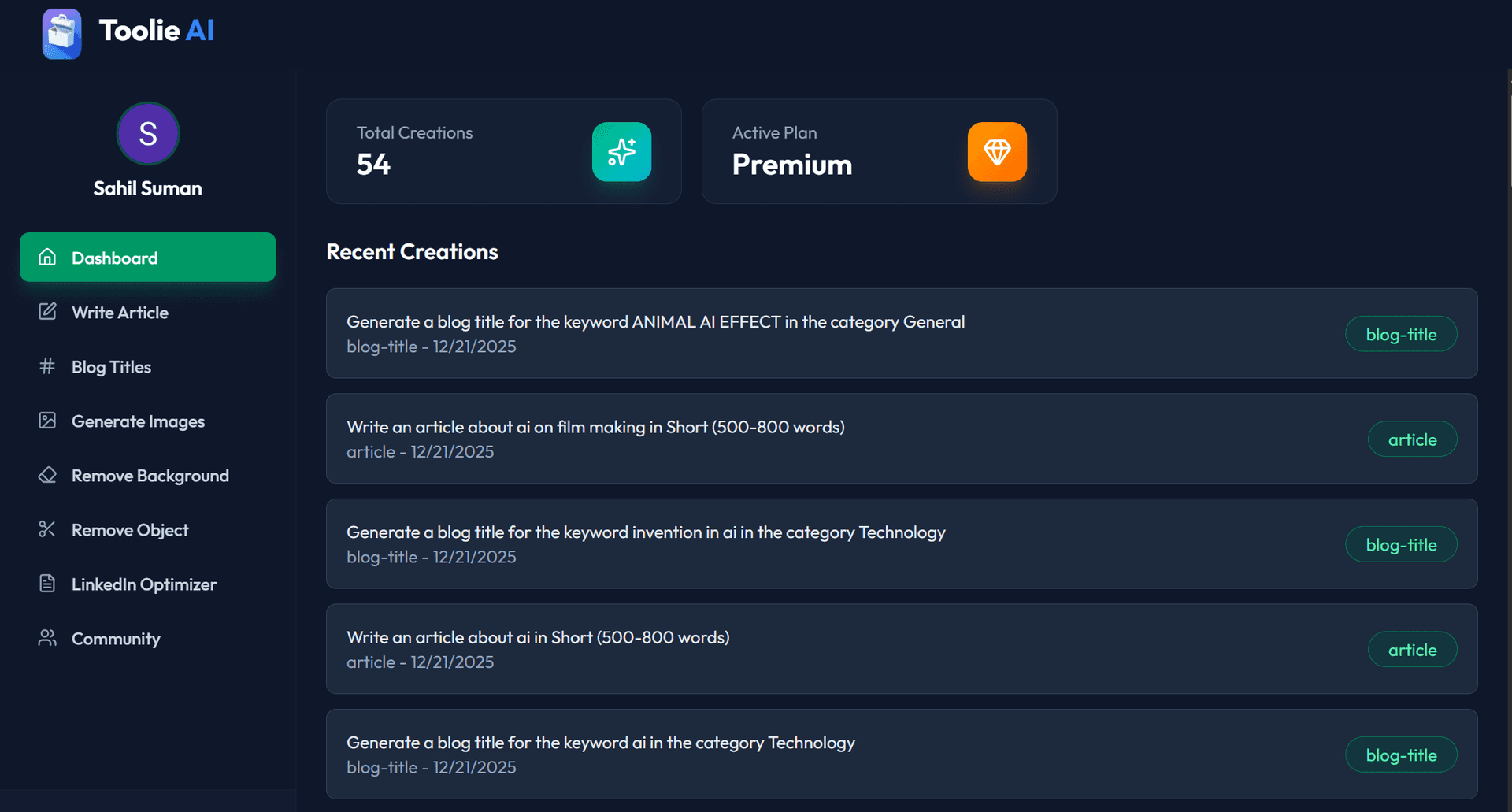Click blog-title tag on ANIMAL AI EFFECT entry
The image size is (1512, 812).
(1400, 334)
